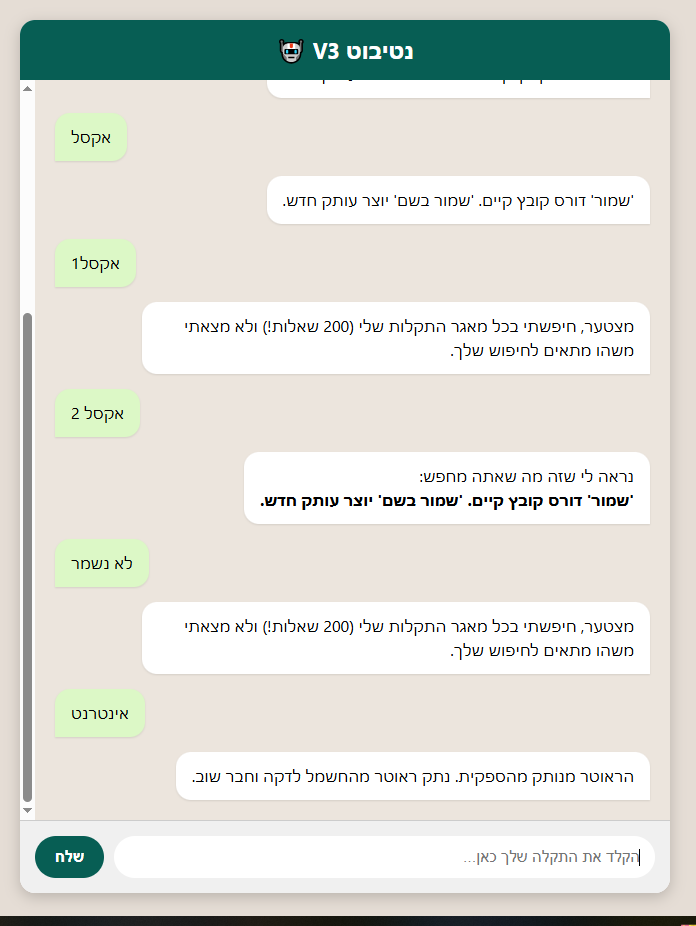696x926 pixels.
Task: Click the router reply starting 'הראוטר מנותק'
Action: tap(412, 776)
